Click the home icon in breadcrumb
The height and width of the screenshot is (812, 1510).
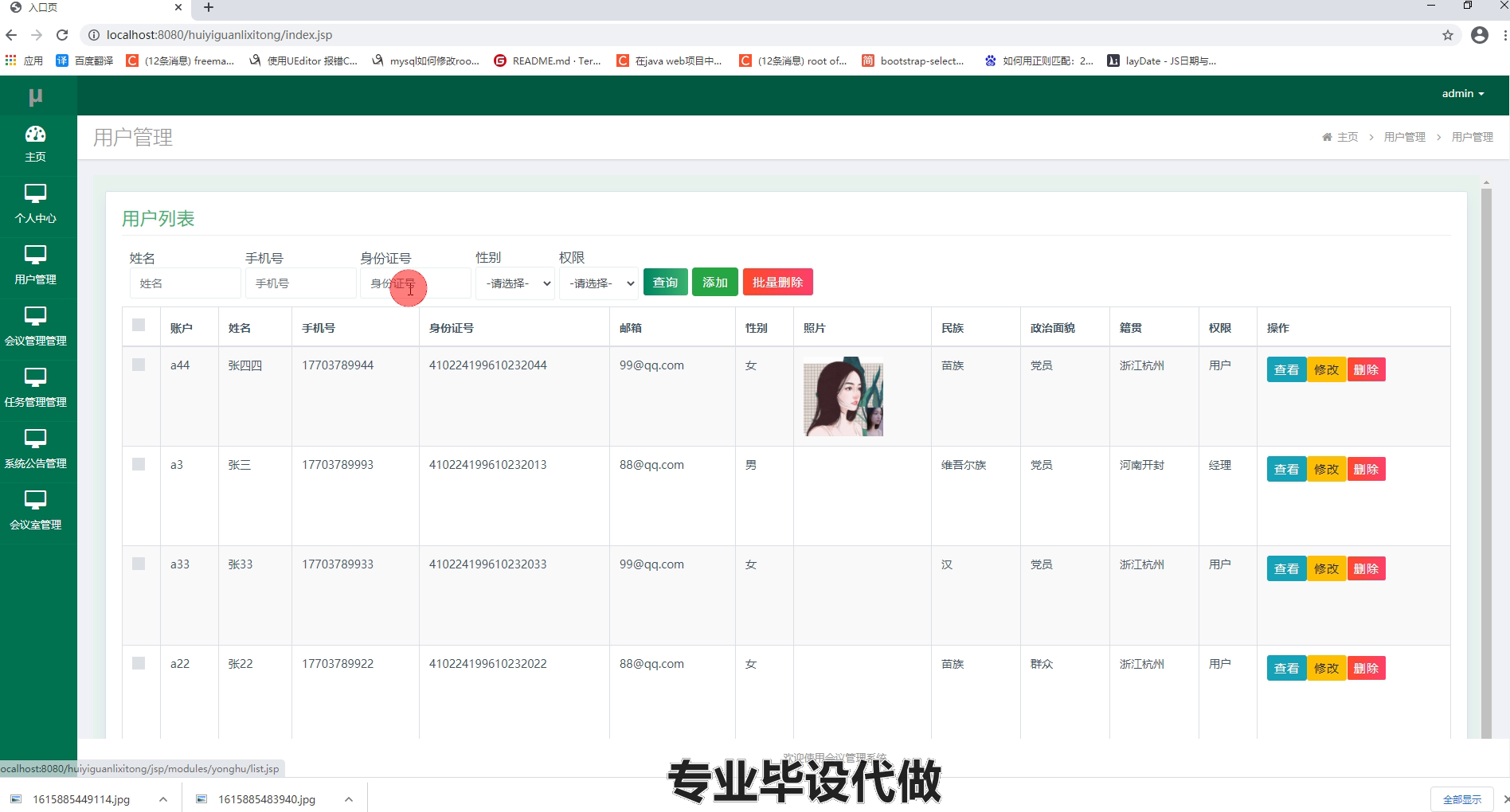1327,137
